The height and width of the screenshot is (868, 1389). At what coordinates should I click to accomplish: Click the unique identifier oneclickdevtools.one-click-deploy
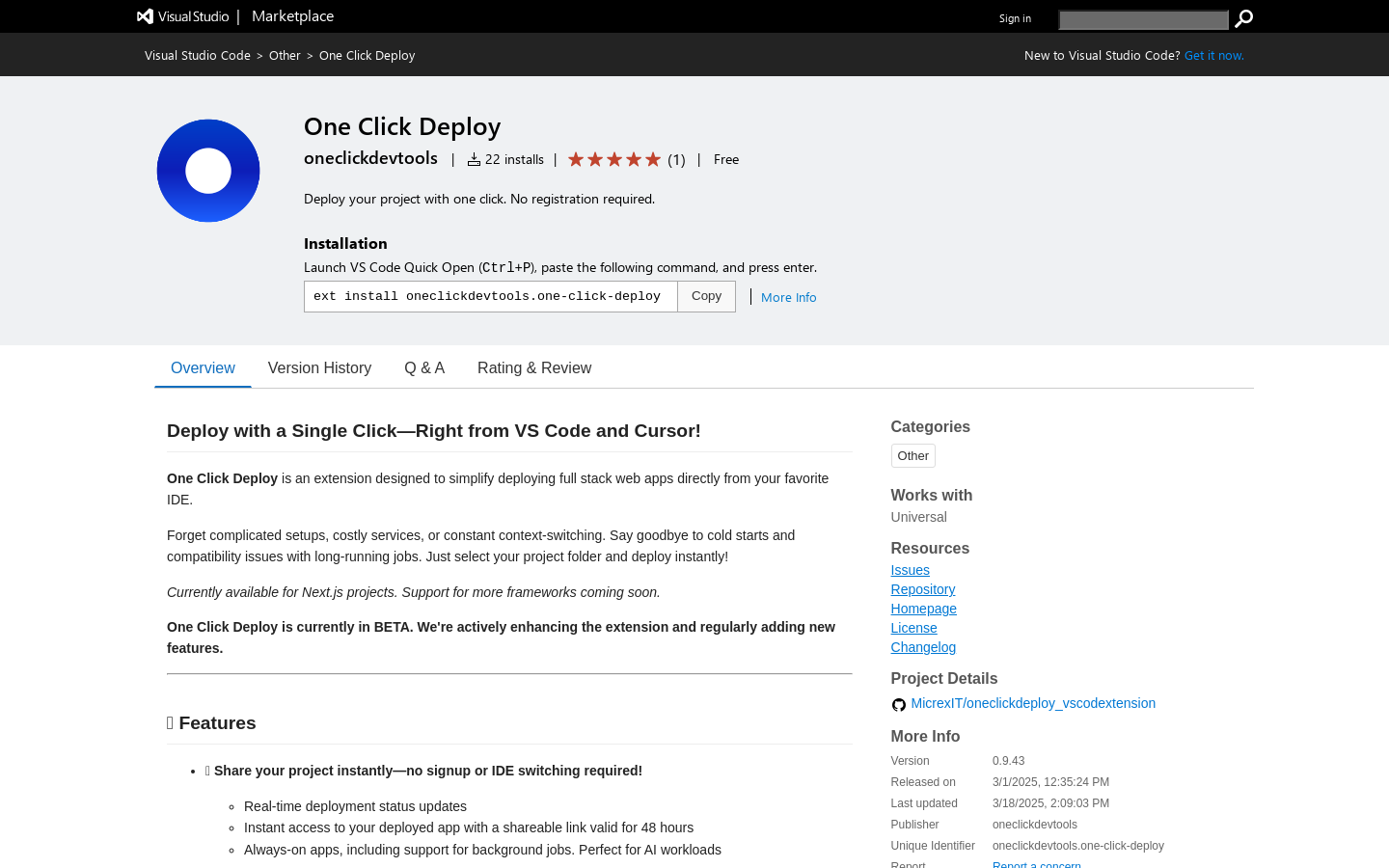click(x=1077, y=846)
